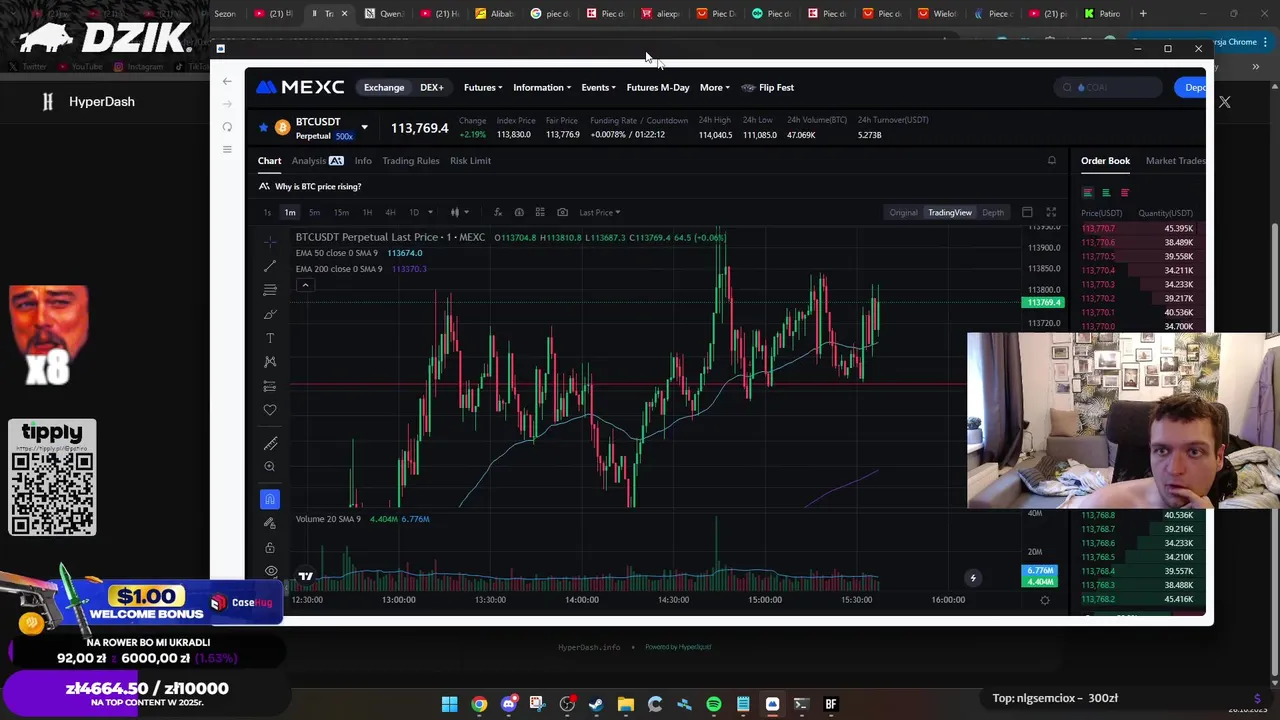Click the Bitcoin coin icon
Viewport: 1280px width, 720px height.
coord(282,127)
